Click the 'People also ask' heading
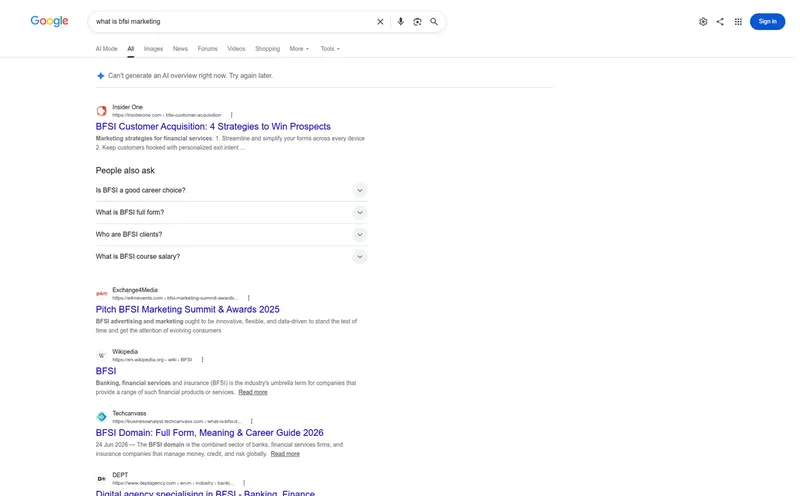 [125, 170]
